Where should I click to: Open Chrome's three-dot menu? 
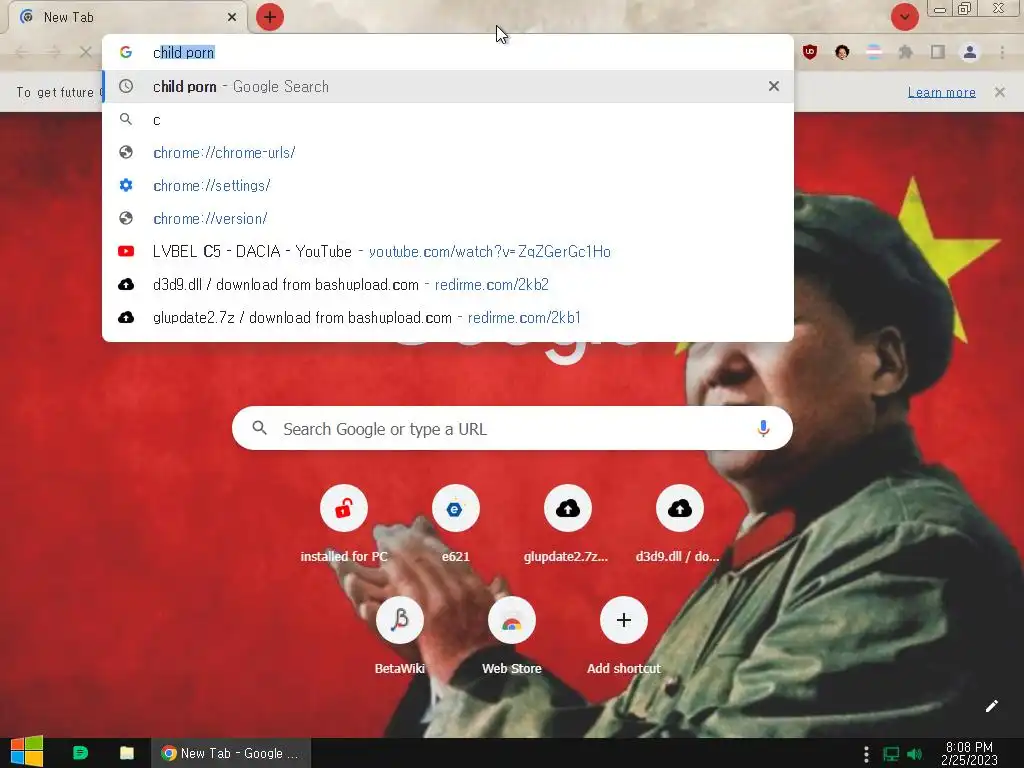pos(1002,52)
